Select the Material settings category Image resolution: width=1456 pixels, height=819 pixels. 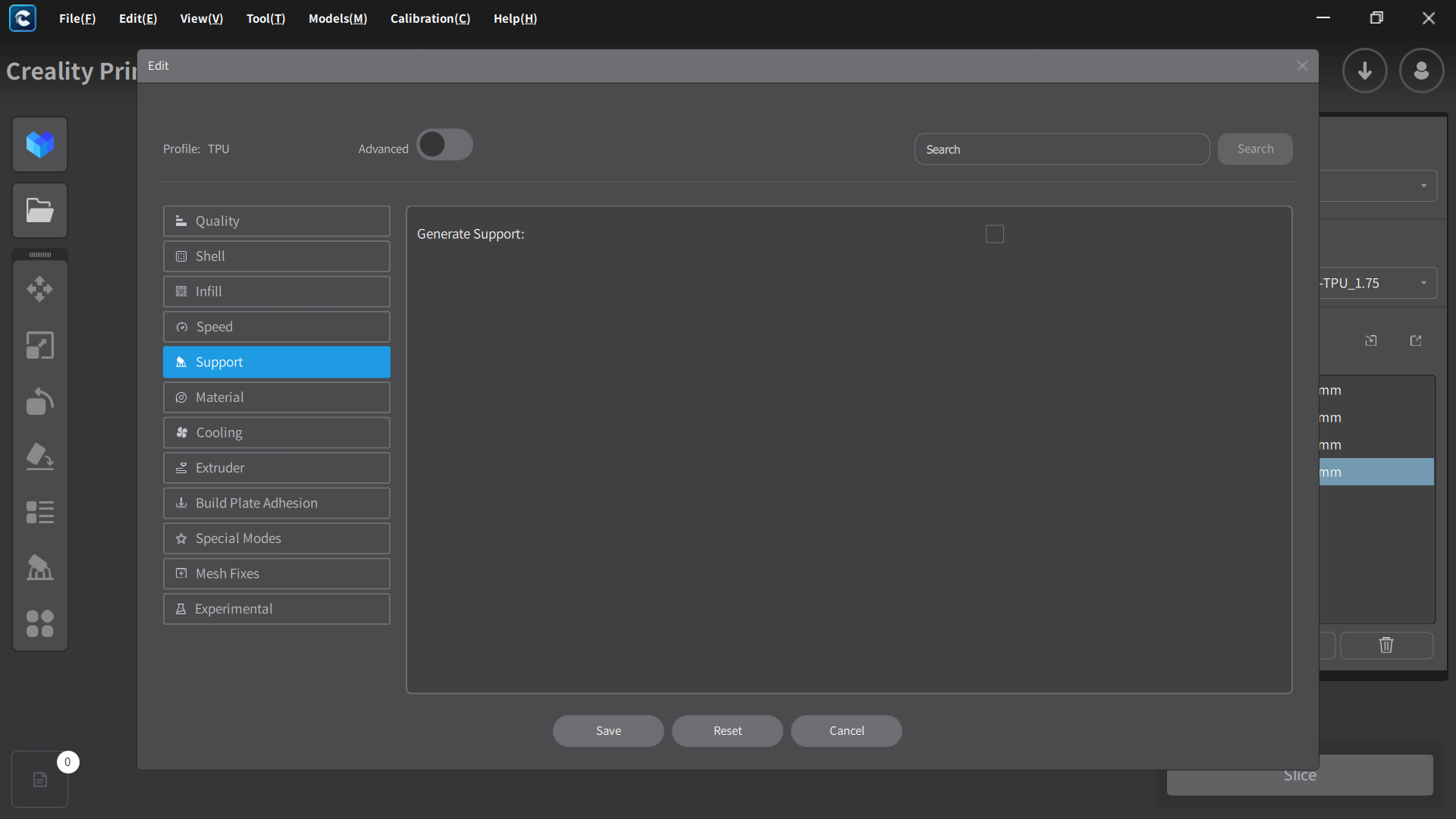point(277,397)
